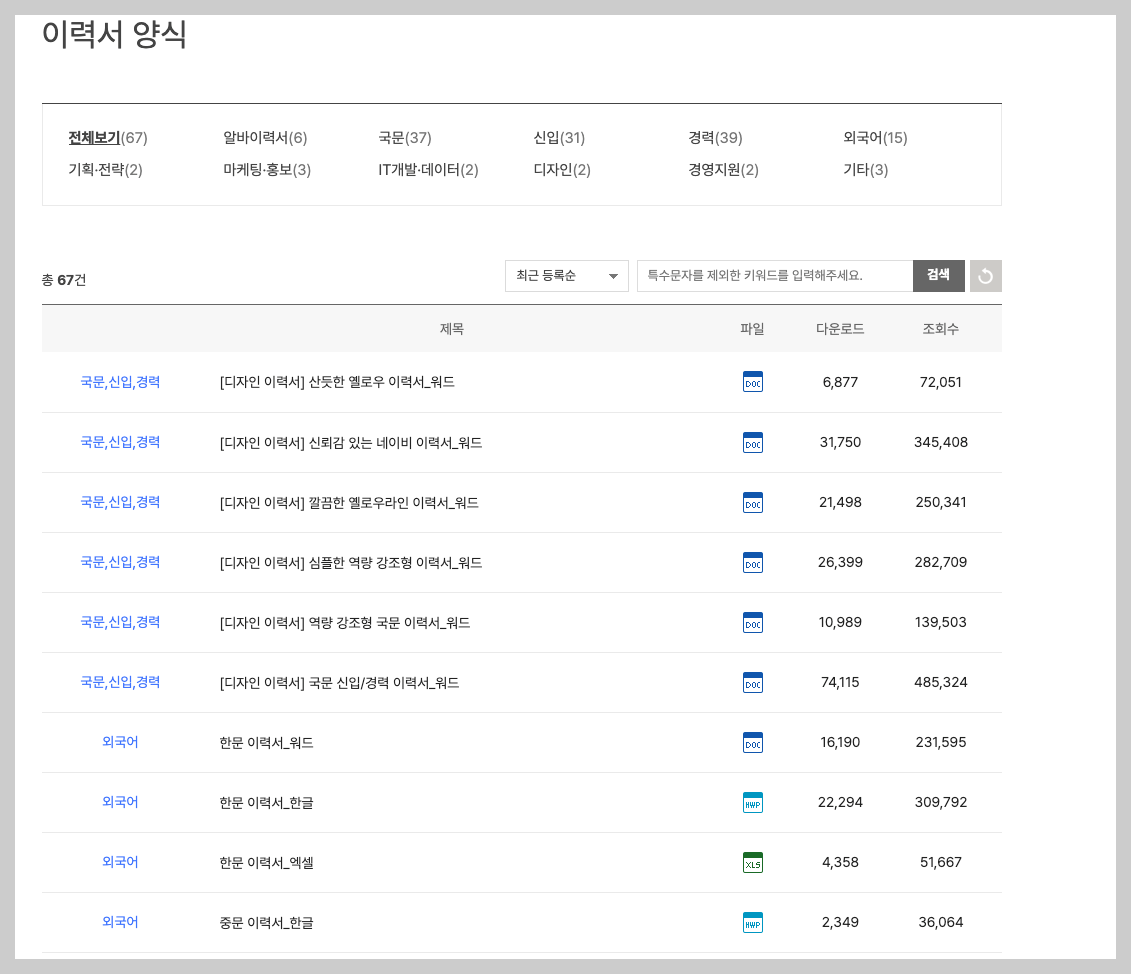The width and height of the screenshot is (1131, 974).
Task: Click the 국문,신입,경력 tag on the first row
Action: [x=119, y=381]
